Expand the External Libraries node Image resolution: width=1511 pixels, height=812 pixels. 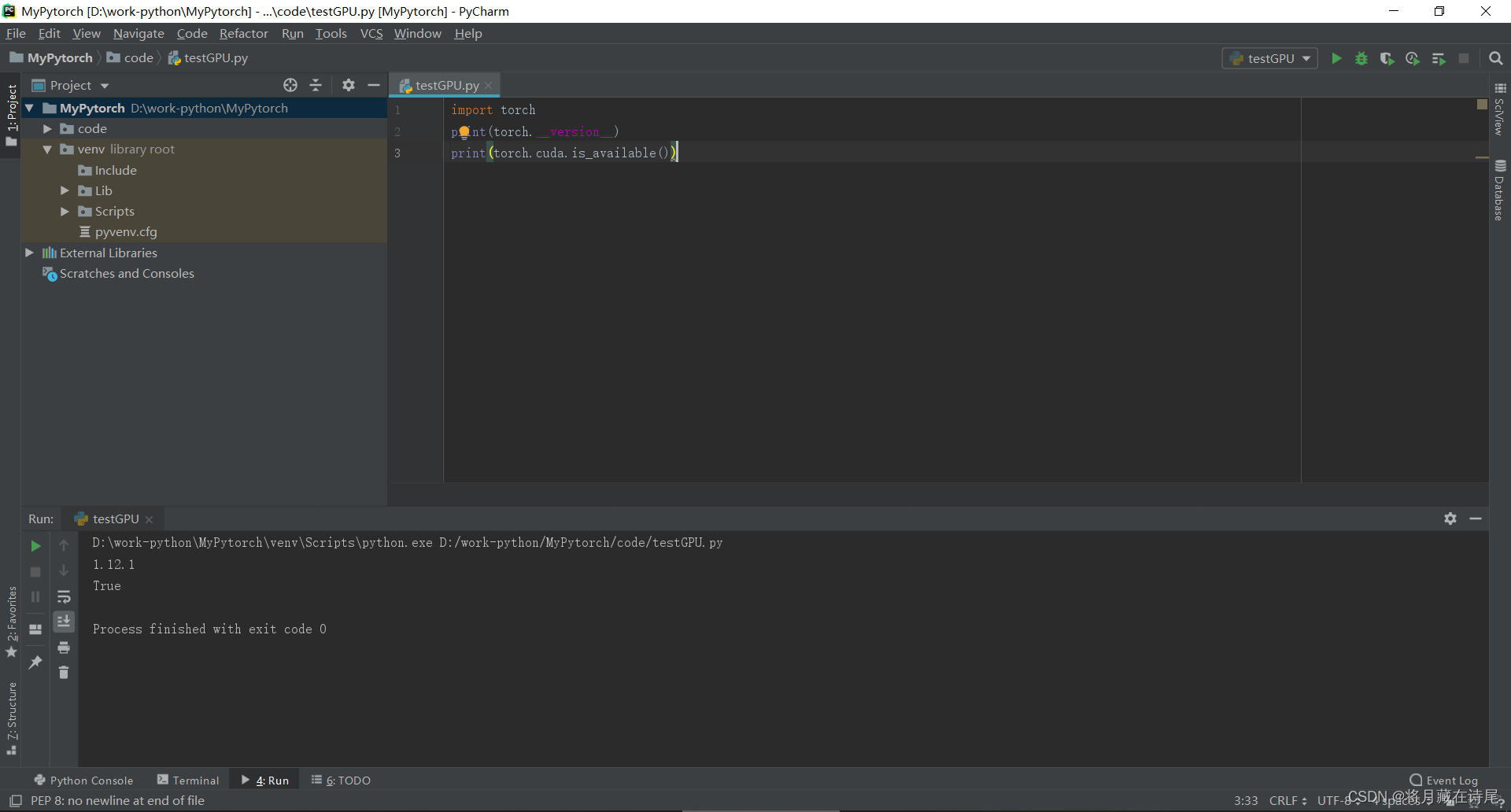pyautogui.click(x=30, y=253)
